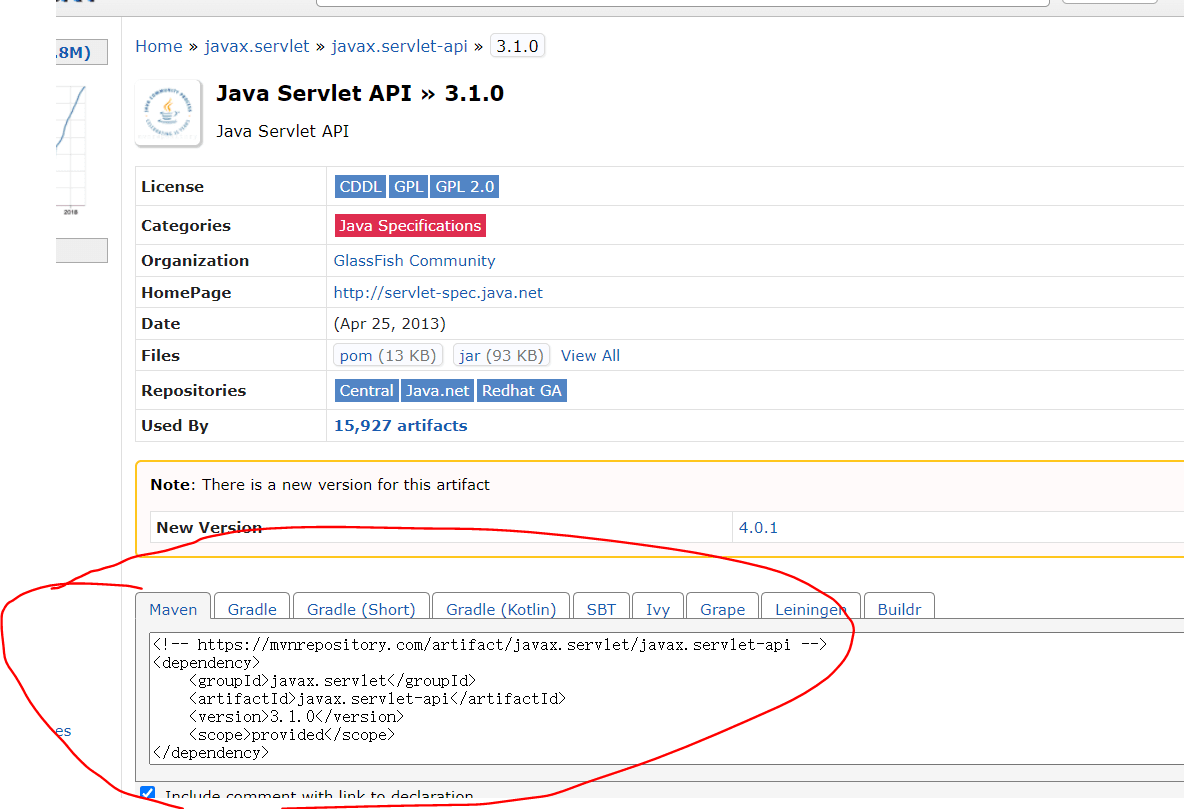Screen dimensions: 1184x809
Task: Download the jar (93 KB) file
Action: click(x=501, y=356)
